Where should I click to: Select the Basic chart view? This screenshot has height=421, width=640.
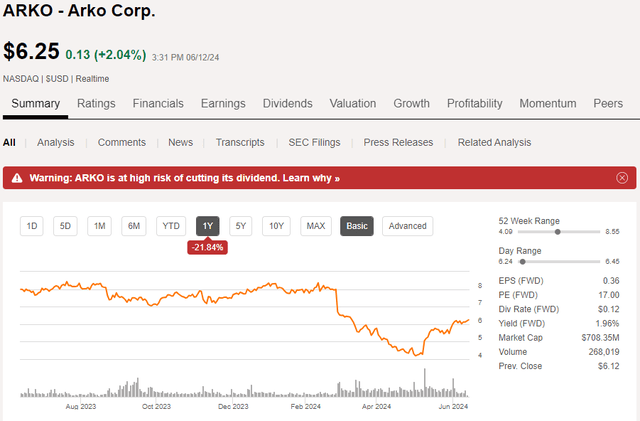click(x=357, y=226)
